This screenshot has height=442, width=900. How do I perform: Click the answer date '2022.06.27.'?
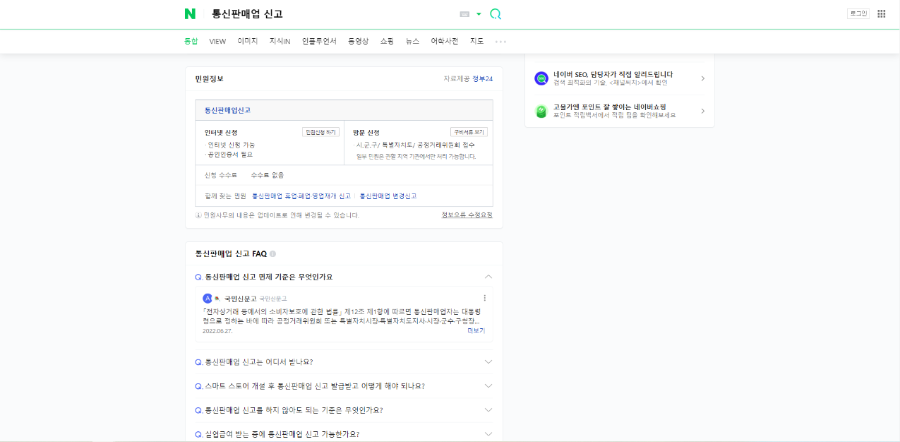coord(217,331)
